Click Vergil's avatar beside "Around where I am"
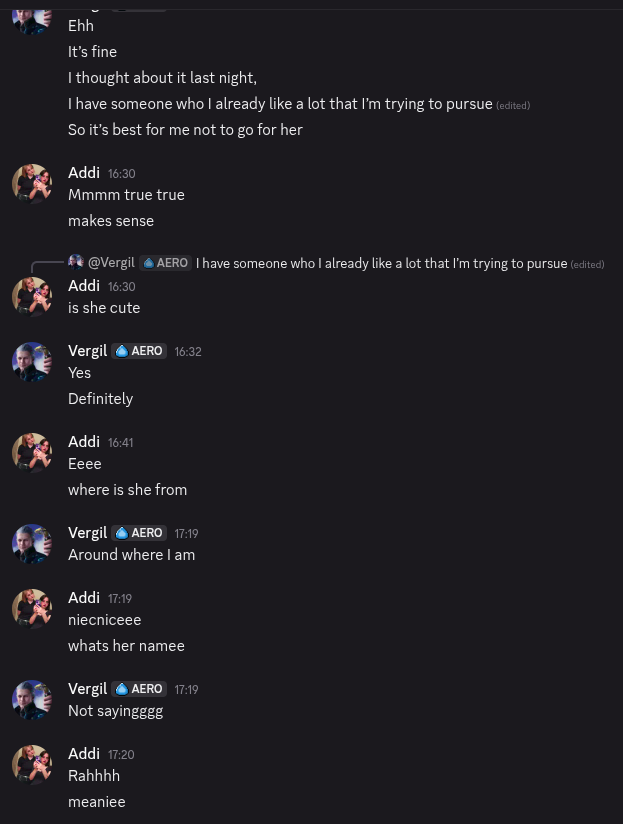The width and height of the screenshot is (623, 824). pos(32,543)
